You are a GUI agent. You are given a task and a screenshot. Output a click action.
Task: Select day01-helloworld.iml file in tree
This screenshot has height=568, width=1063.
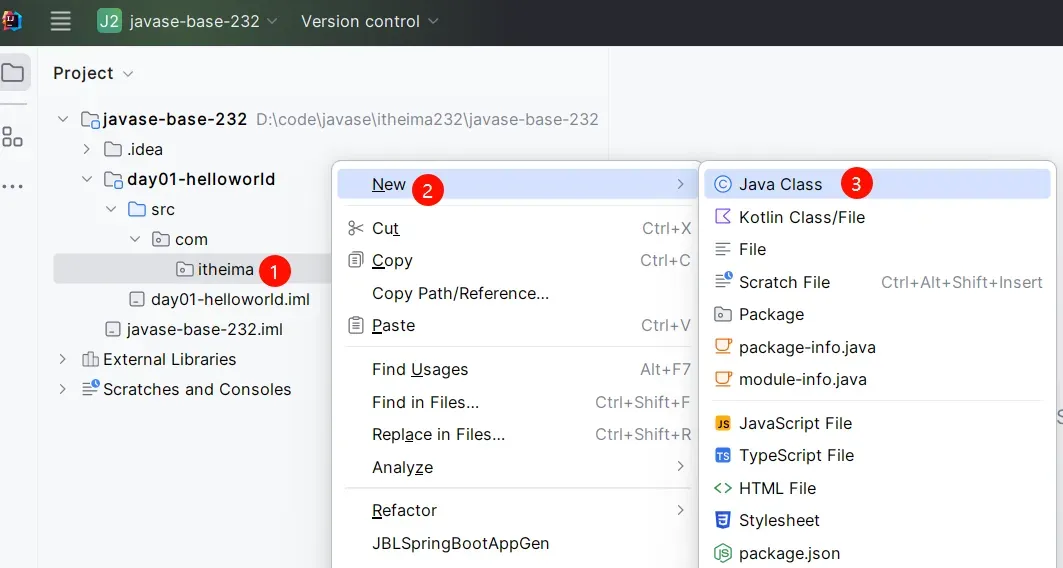[x=230, y=299]
